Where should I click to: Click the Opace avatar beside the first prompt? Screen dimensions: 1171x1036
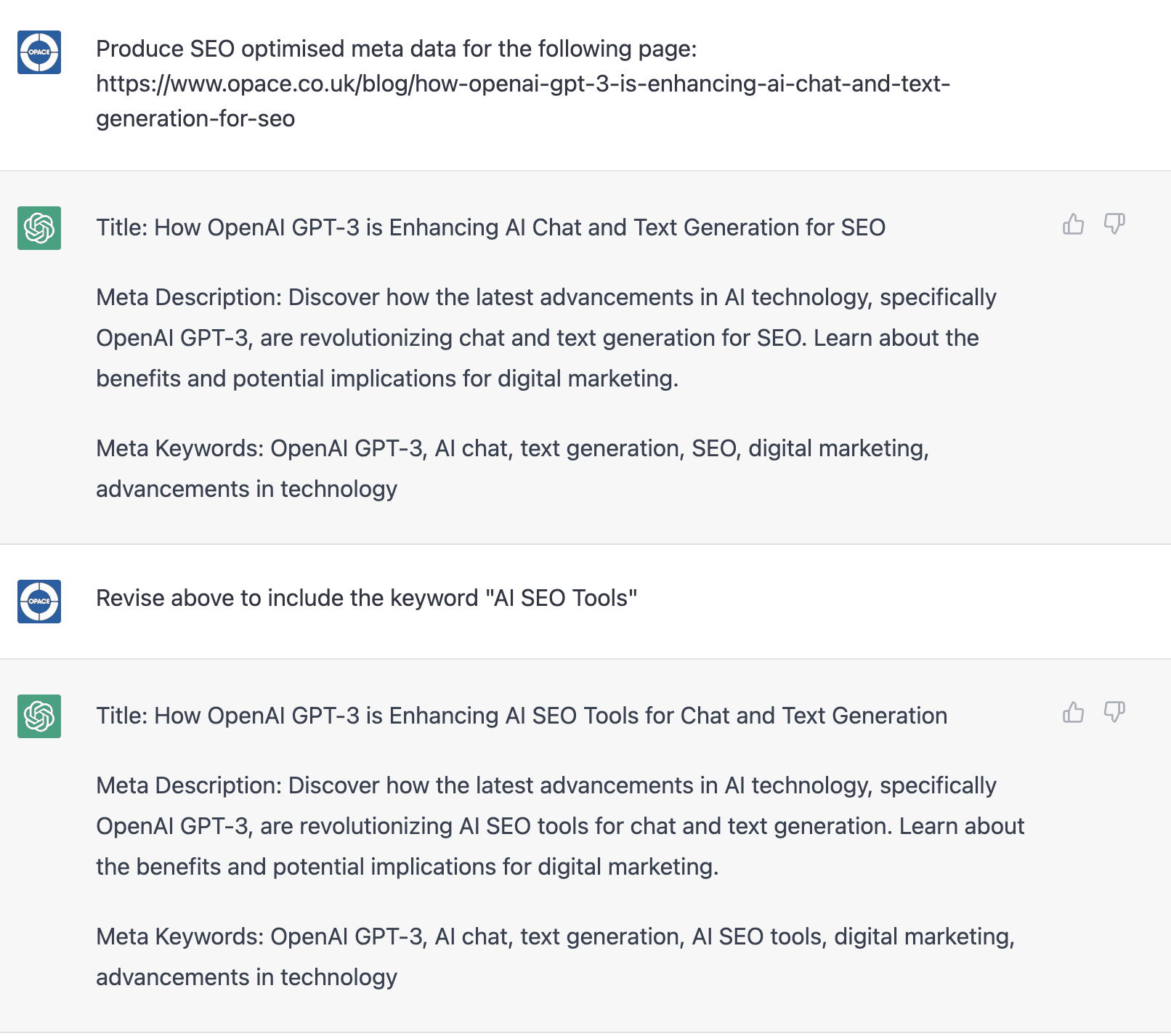(x=39, y=52)
